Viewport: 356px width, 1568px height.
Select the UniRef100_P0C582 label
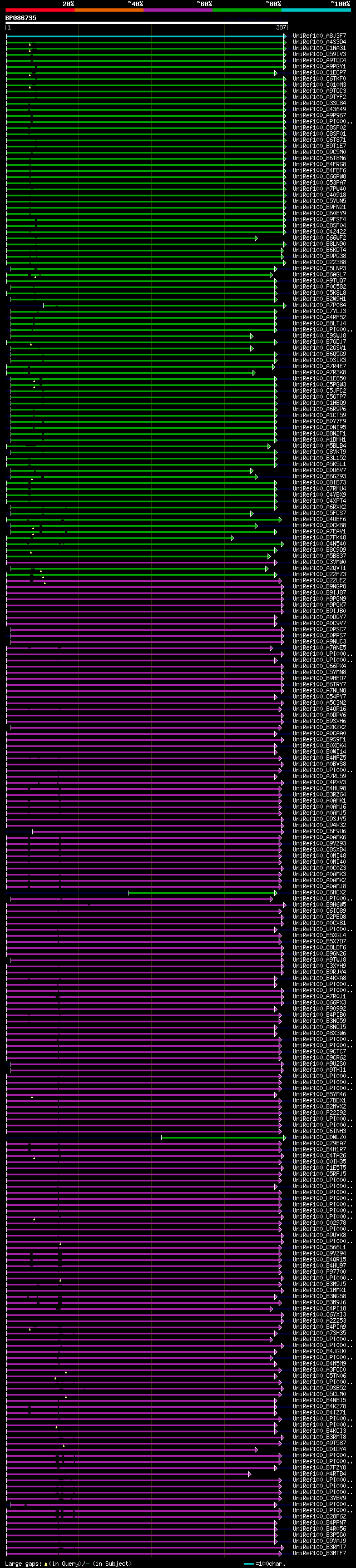[x=319, y=286]
